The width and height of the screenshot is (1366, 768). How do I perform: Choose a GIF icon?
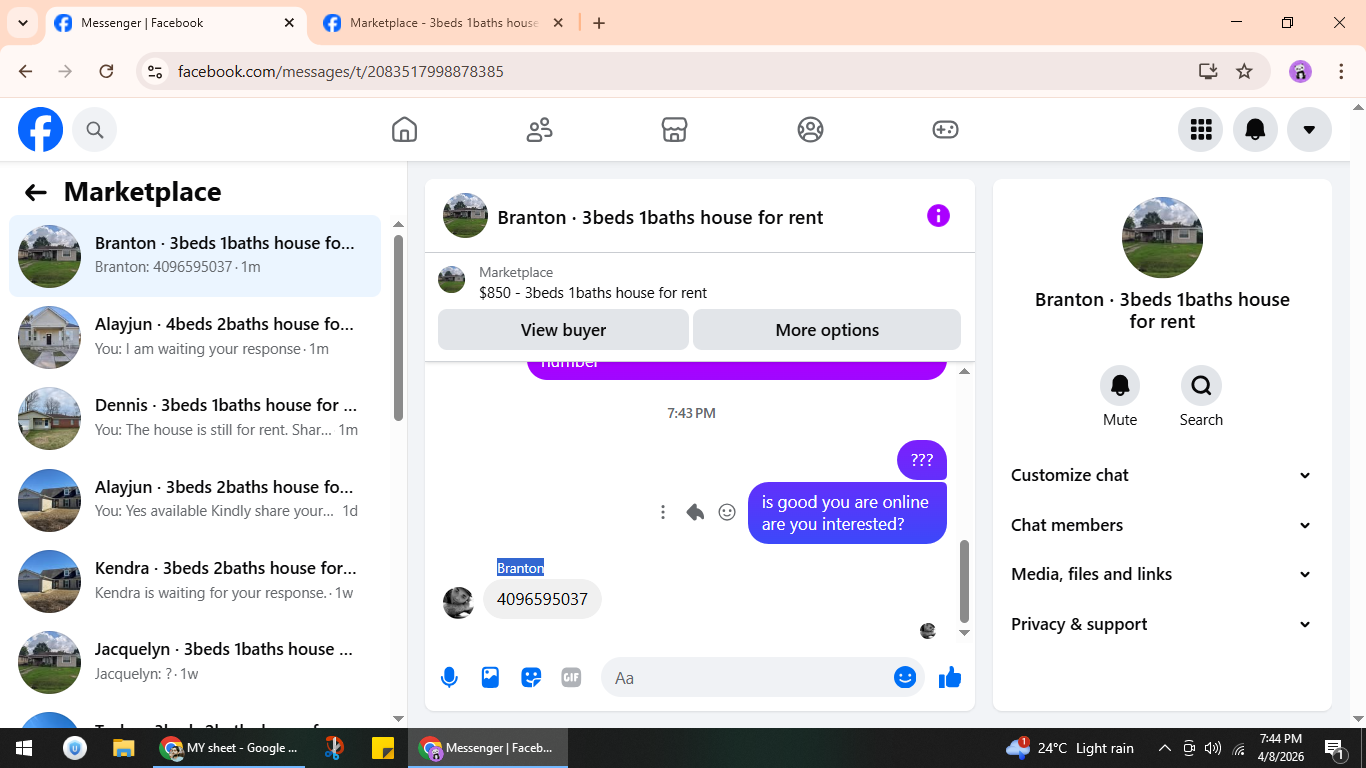571,677
